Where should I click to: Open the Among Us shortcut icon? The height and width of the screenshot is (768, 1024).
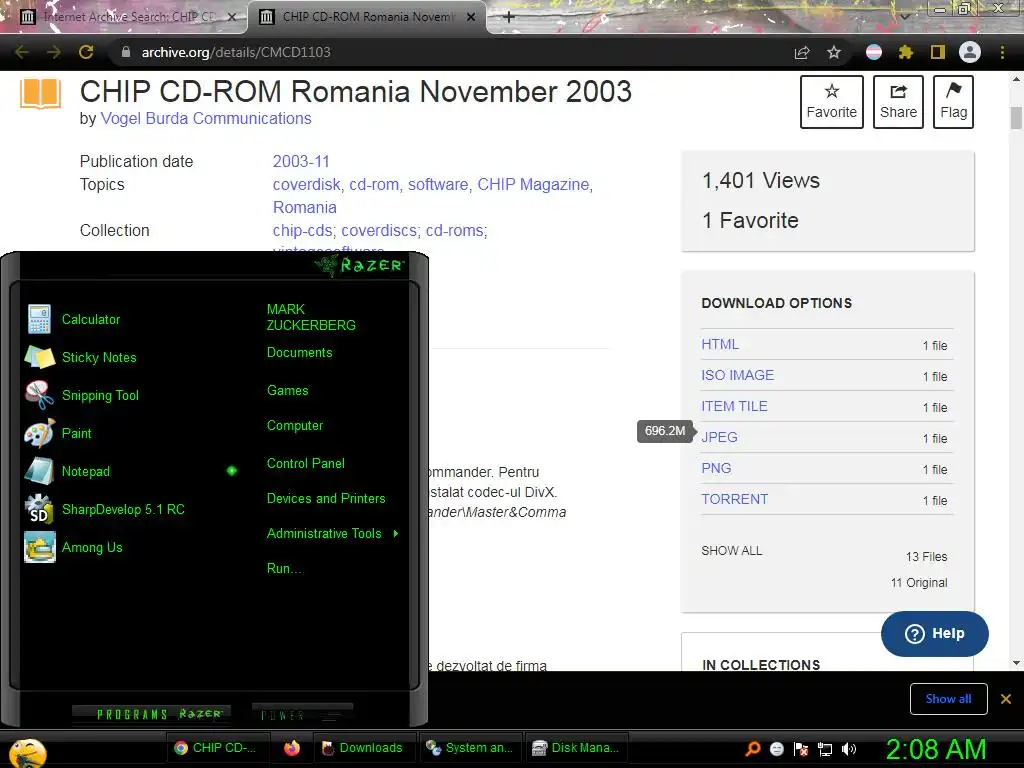39,547
